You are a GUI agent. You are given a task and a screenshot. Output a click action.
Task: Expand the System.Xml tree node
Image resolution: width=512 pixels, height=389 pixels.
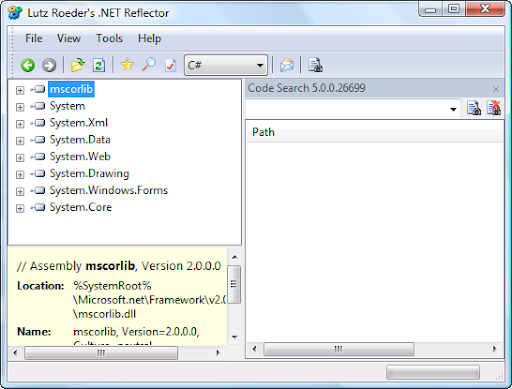coord(20,124)
